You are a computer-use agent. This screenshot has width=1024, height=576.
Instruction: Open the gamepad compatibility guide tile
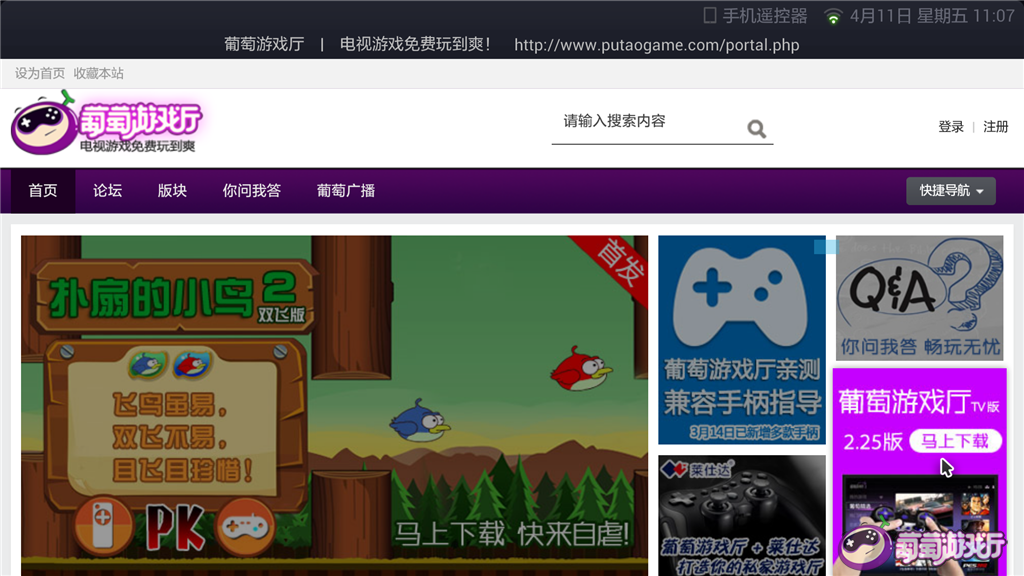pyautogui.click(x=742, y=340)
